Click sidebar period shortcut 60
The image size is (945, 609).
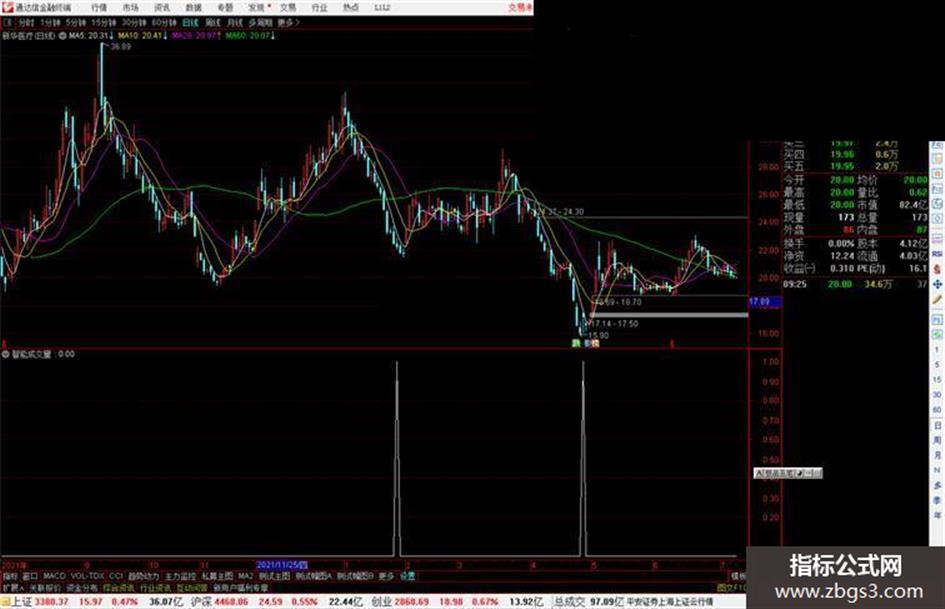(x=937, y=410)
